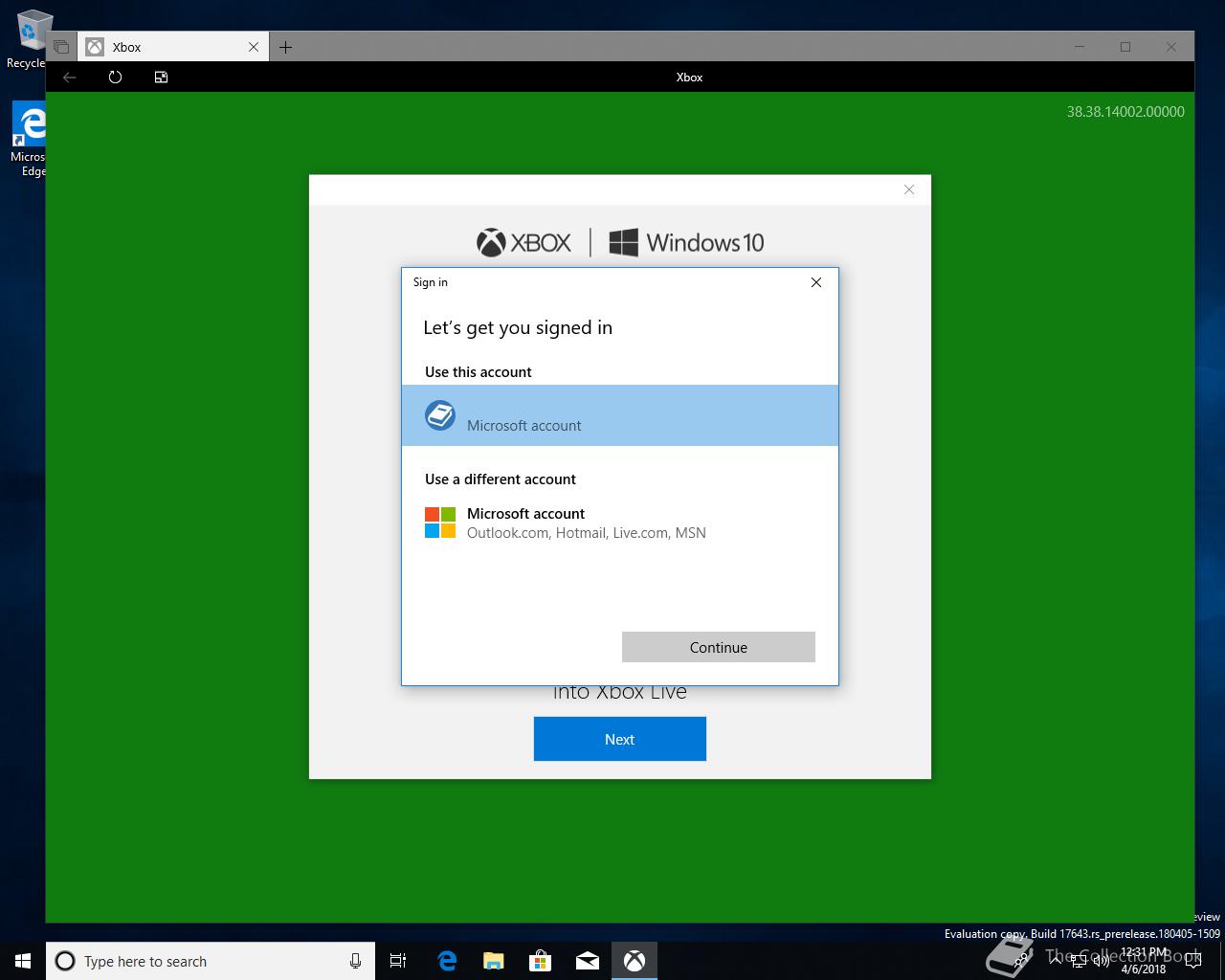Choose Microsoft account with Outlook.com, Hotmail option
Image resolution: width=1225 pixels, height=980 pixels.
coord(620,523)
